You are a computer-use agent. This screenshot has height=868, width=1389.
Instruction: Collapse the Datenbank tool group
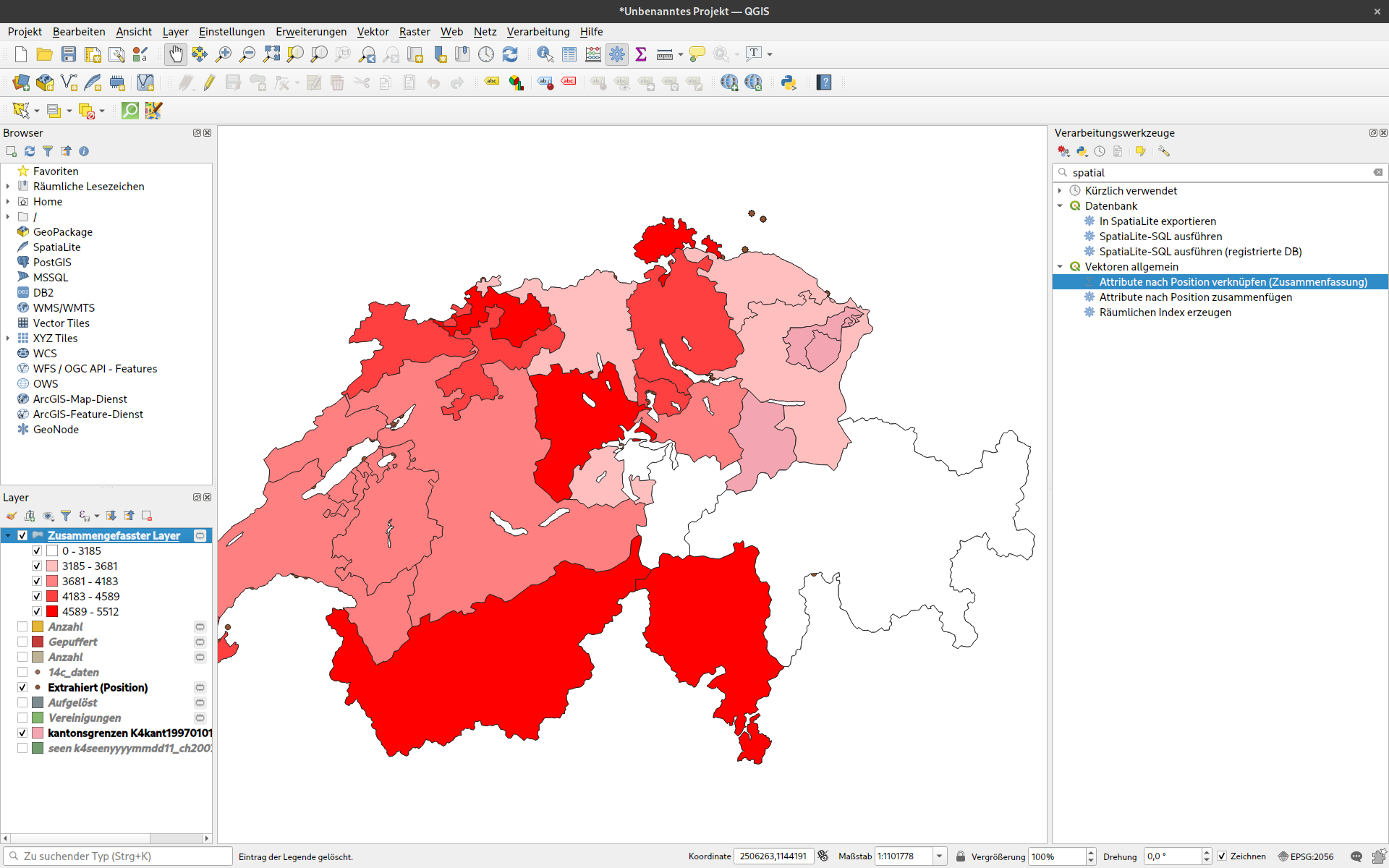pos(1060,205)
